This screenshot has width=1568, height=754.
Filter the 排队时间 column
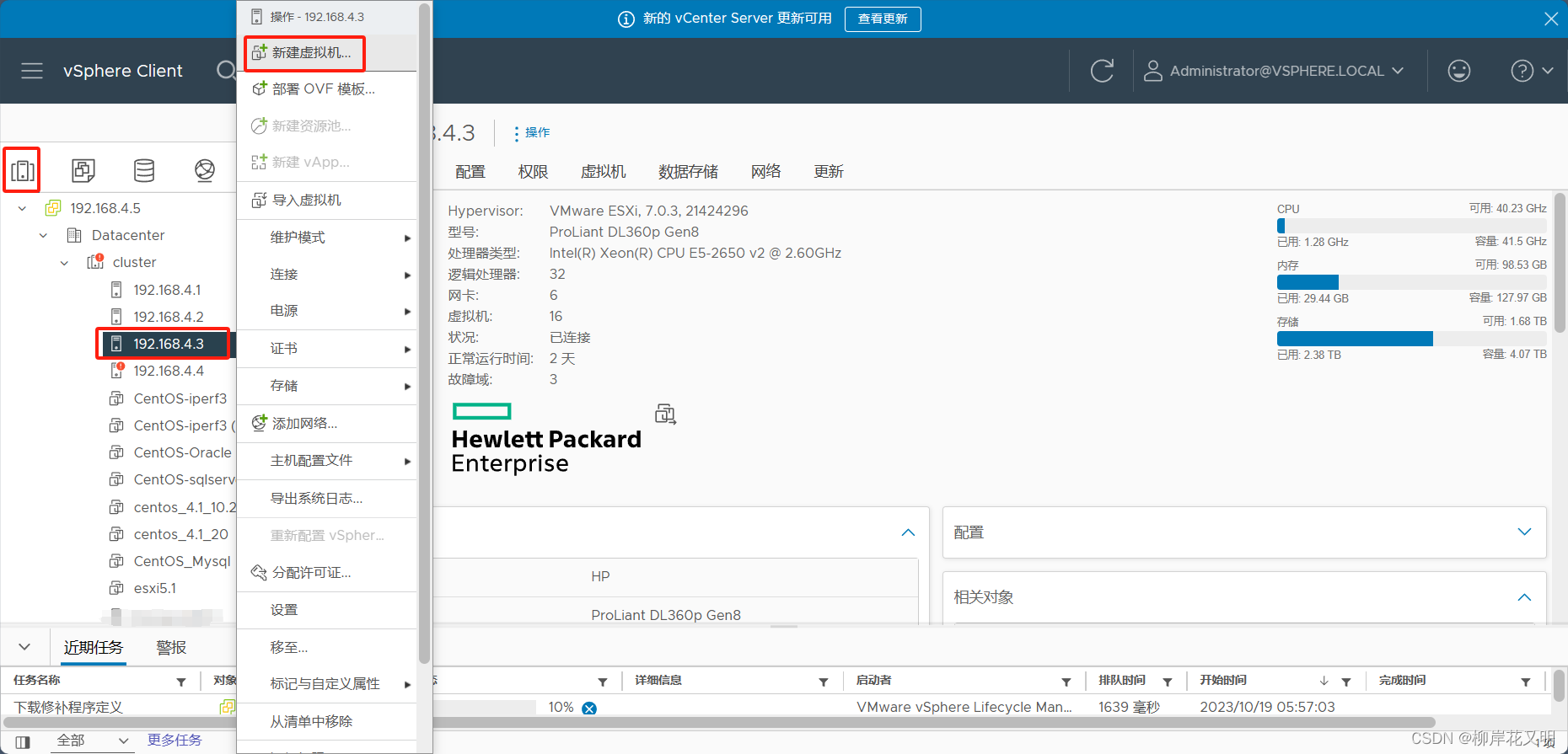pyautogui.click(x=1168, y=682)
